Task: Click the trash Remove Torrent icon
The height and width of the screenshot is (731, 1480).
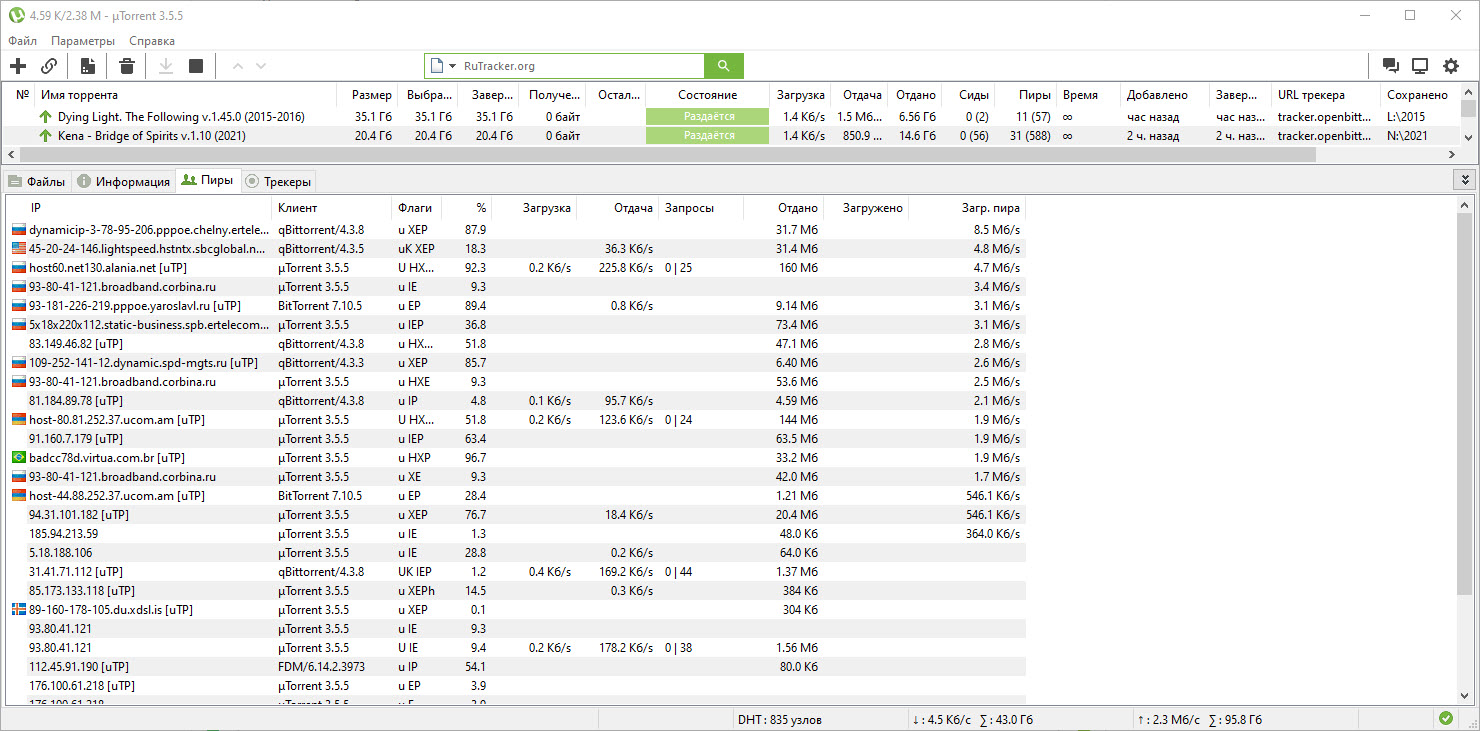Action: coord(127,66)
